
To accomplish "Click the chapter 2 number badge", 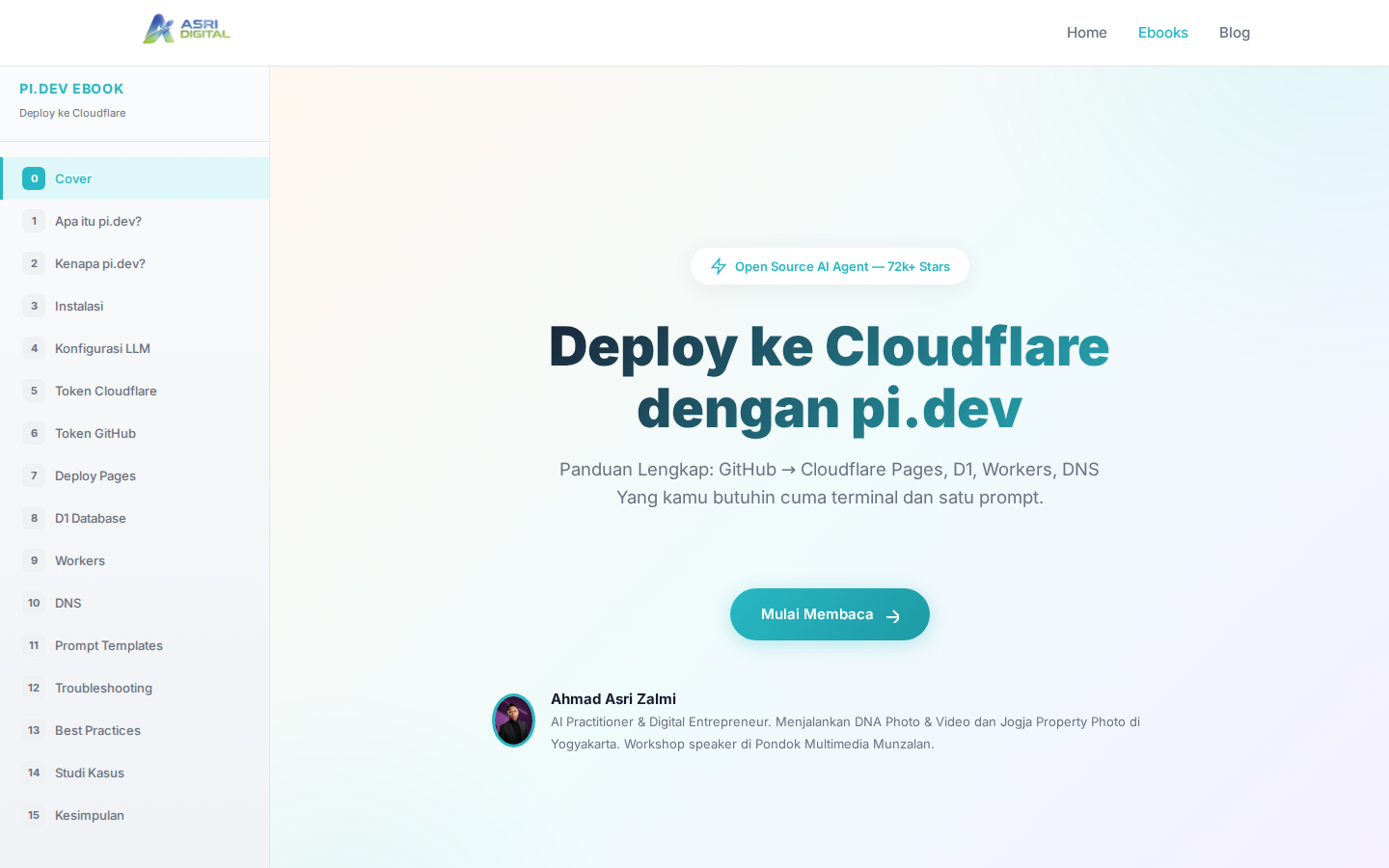I will click(x=34, y=263).
